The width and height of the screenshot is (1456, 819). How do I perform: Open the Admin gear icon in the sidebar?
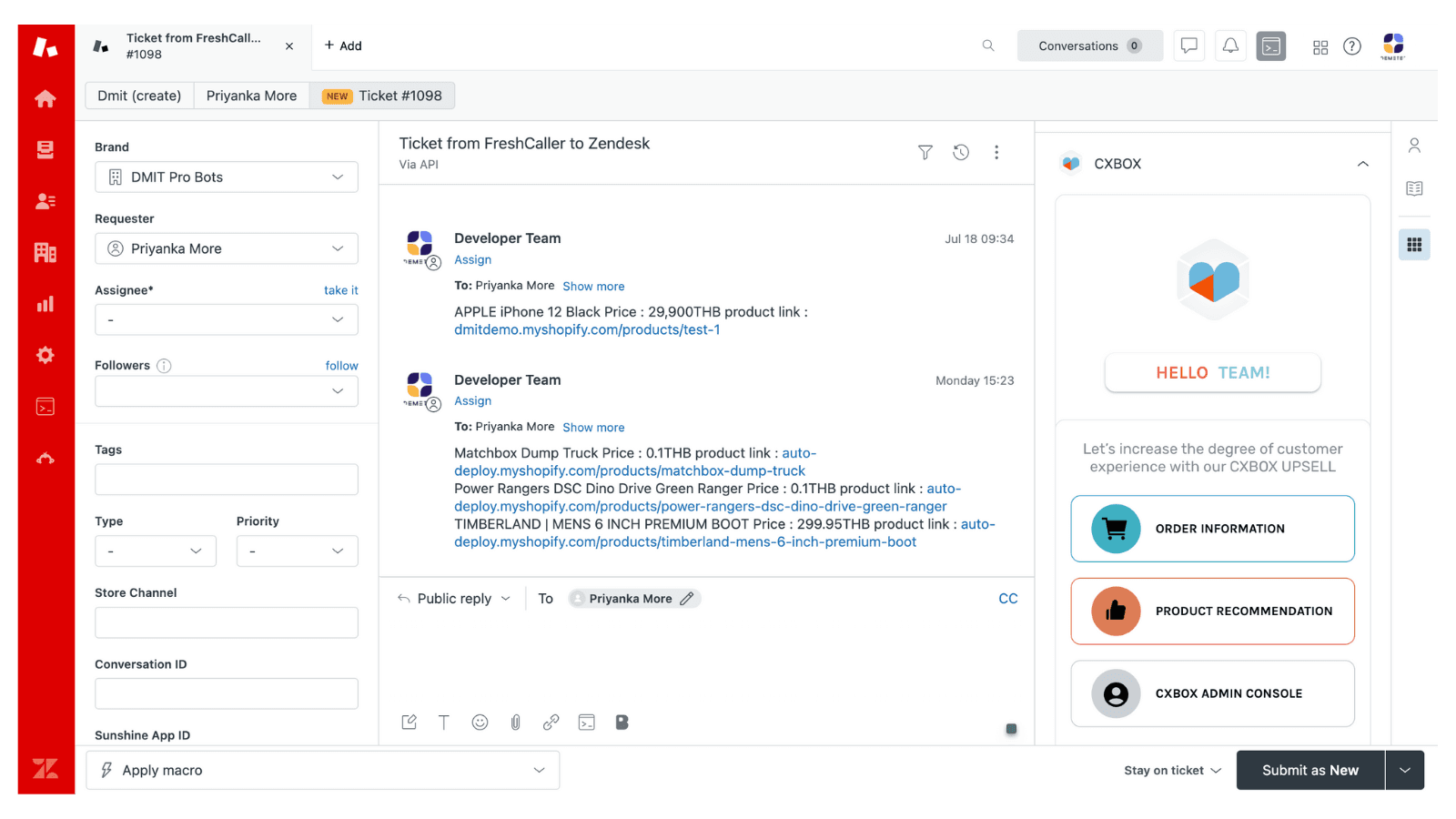coord(45,355)
